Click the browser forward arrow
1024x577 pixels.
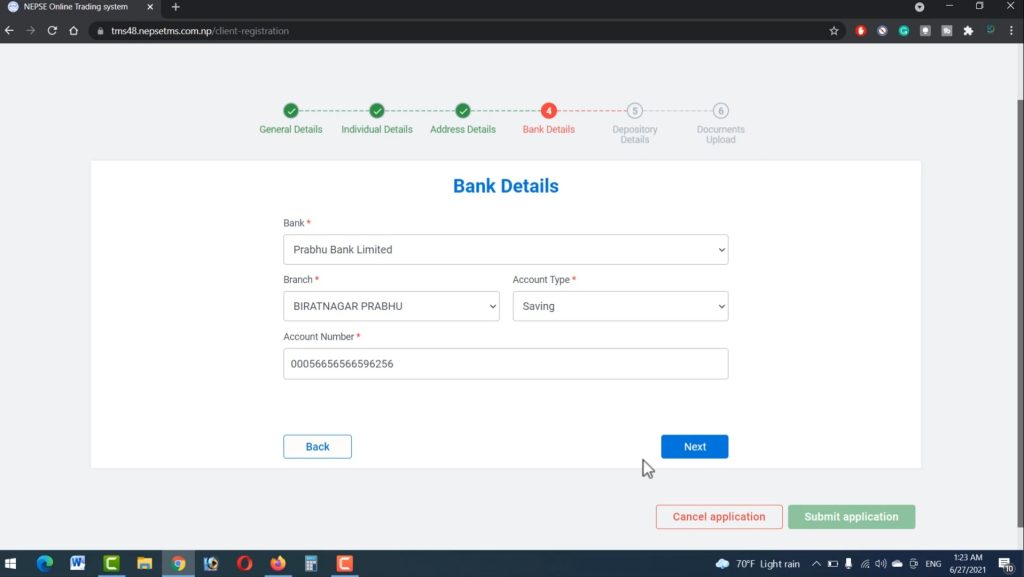31,31
